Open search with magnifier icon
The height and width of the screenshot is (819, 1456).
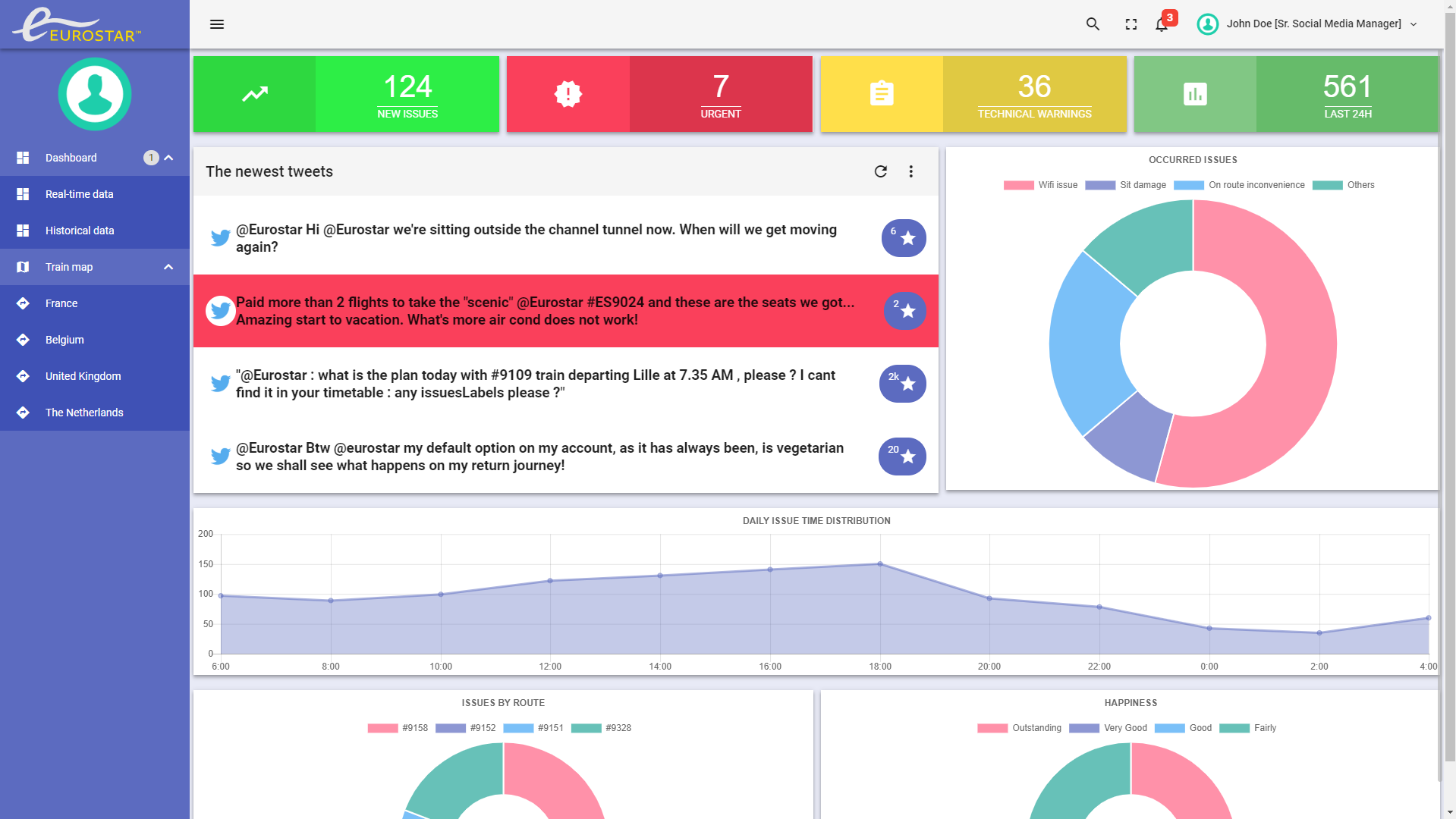pyautogui.click(x=1093, y=24)
